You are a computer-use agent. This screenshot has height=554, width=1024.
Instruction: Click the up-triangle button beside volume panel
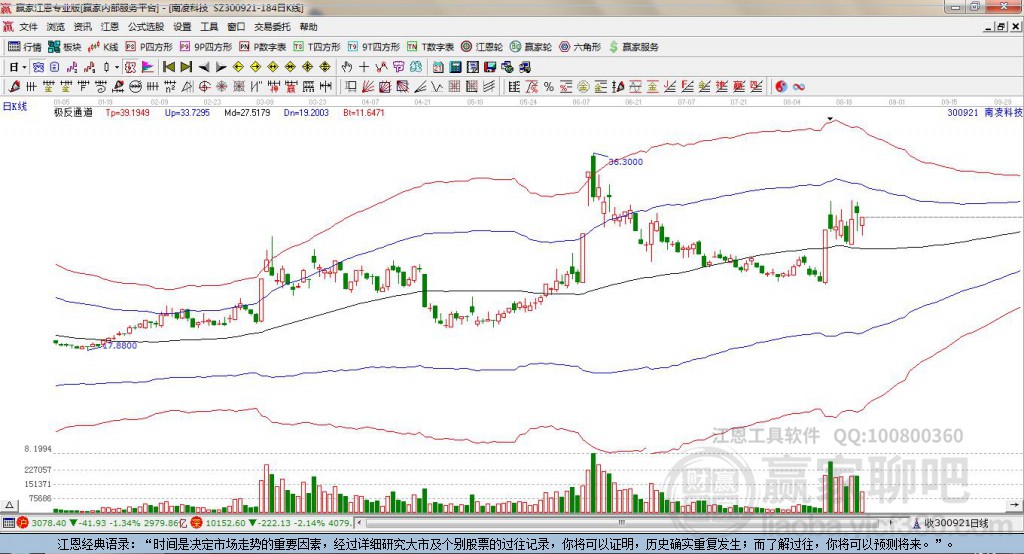pyautogui.click(x=9, y=505)
